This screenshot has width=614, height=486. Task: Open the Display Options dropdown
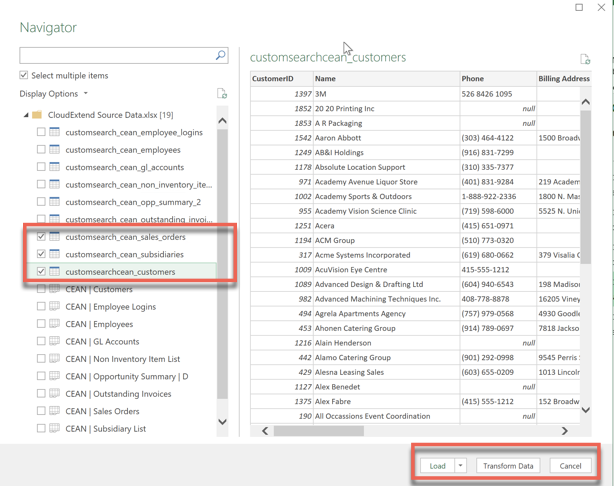54,94
